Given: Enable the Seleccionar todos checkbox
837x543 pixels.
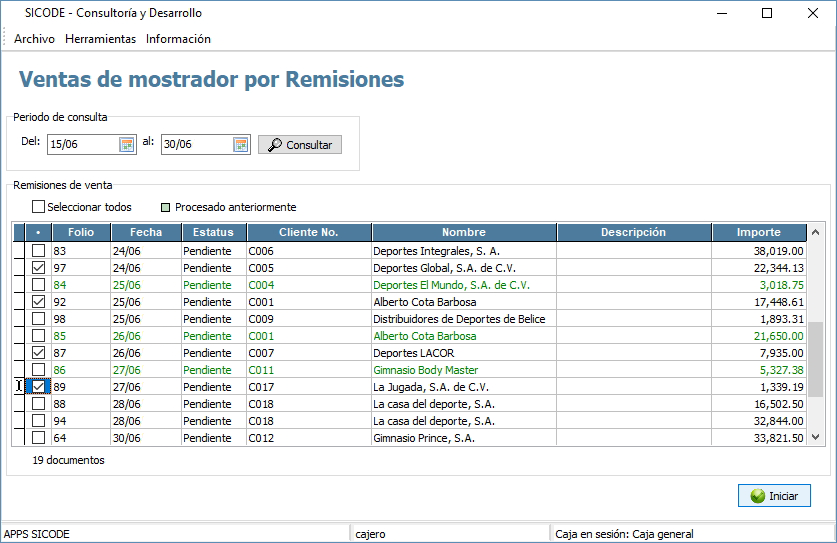Looking at the screenshot, I should [x=39, y=207].
